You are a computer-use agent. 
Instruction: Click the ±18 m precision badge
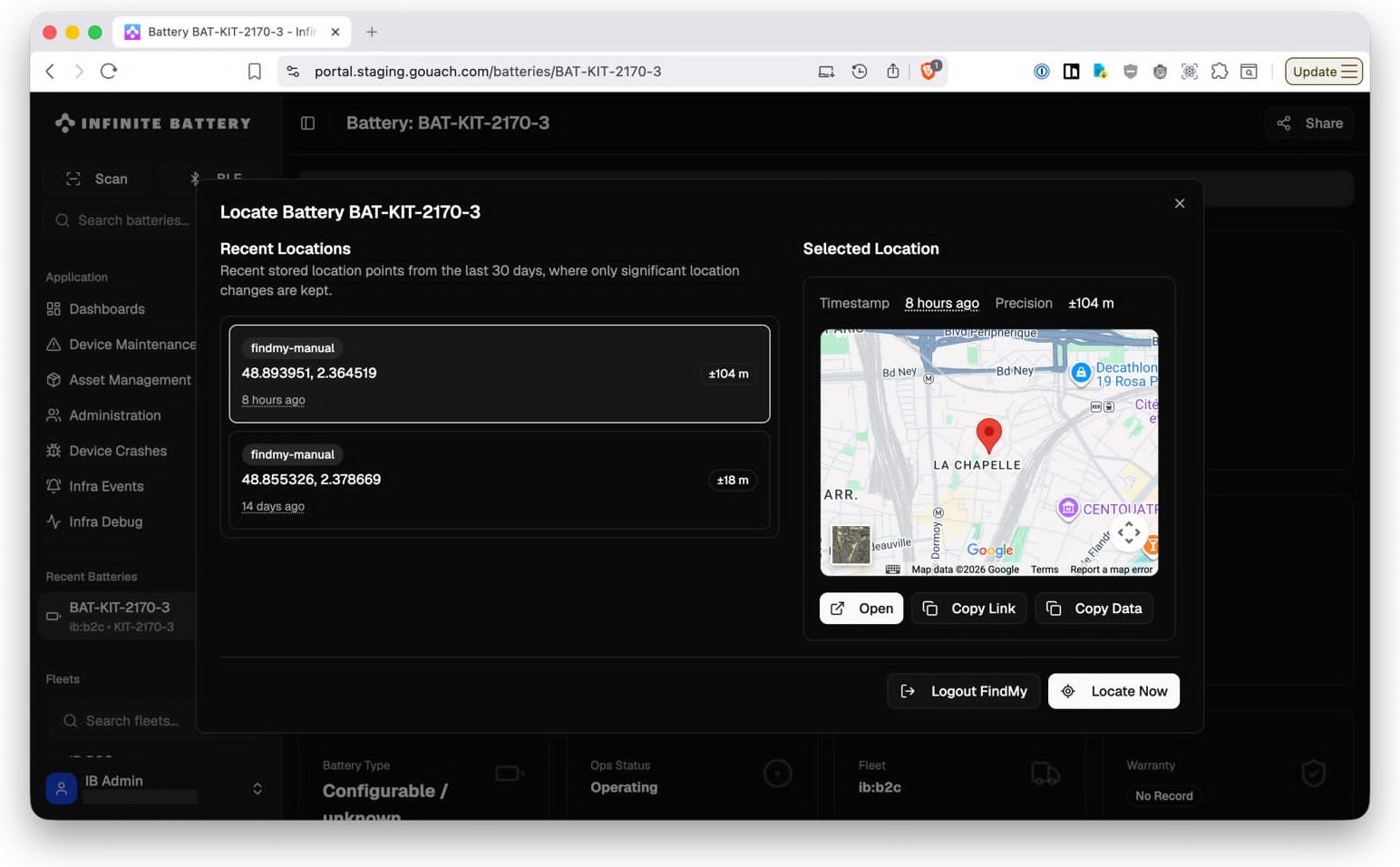[733, 481]
